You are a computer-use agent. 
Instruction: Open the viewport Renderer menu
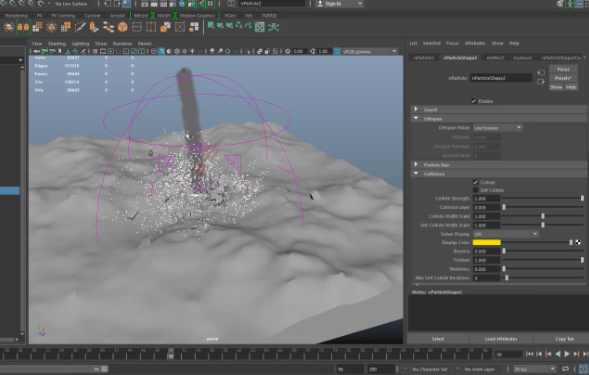(122, 44)
